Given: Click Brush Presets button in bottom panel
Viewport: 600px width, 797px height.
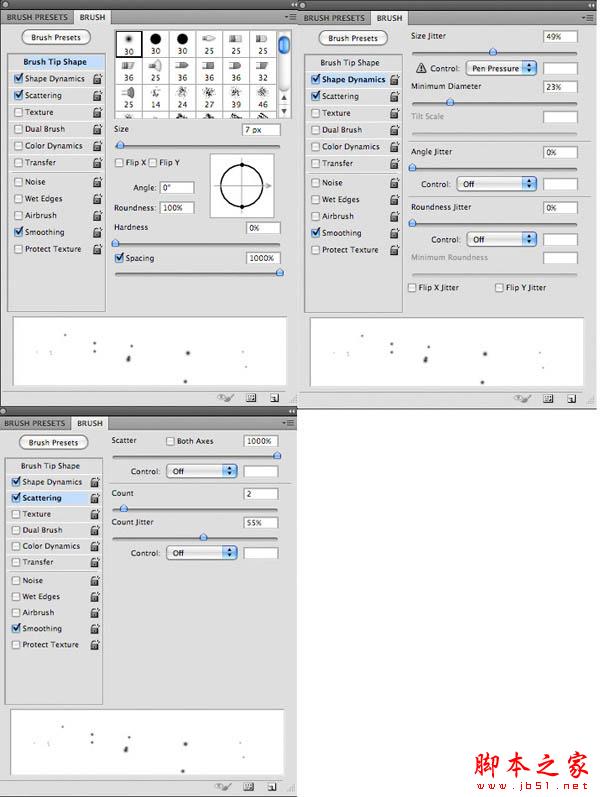Looking at the screenshot, I should (x=53, y=443).
